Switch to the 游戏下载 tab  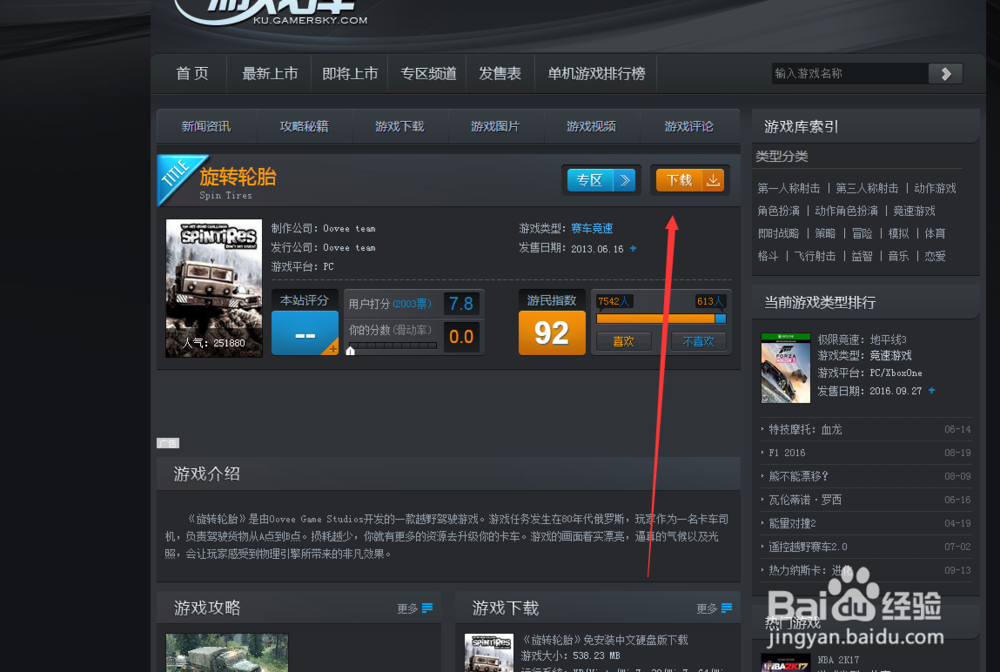coord(400,126)
